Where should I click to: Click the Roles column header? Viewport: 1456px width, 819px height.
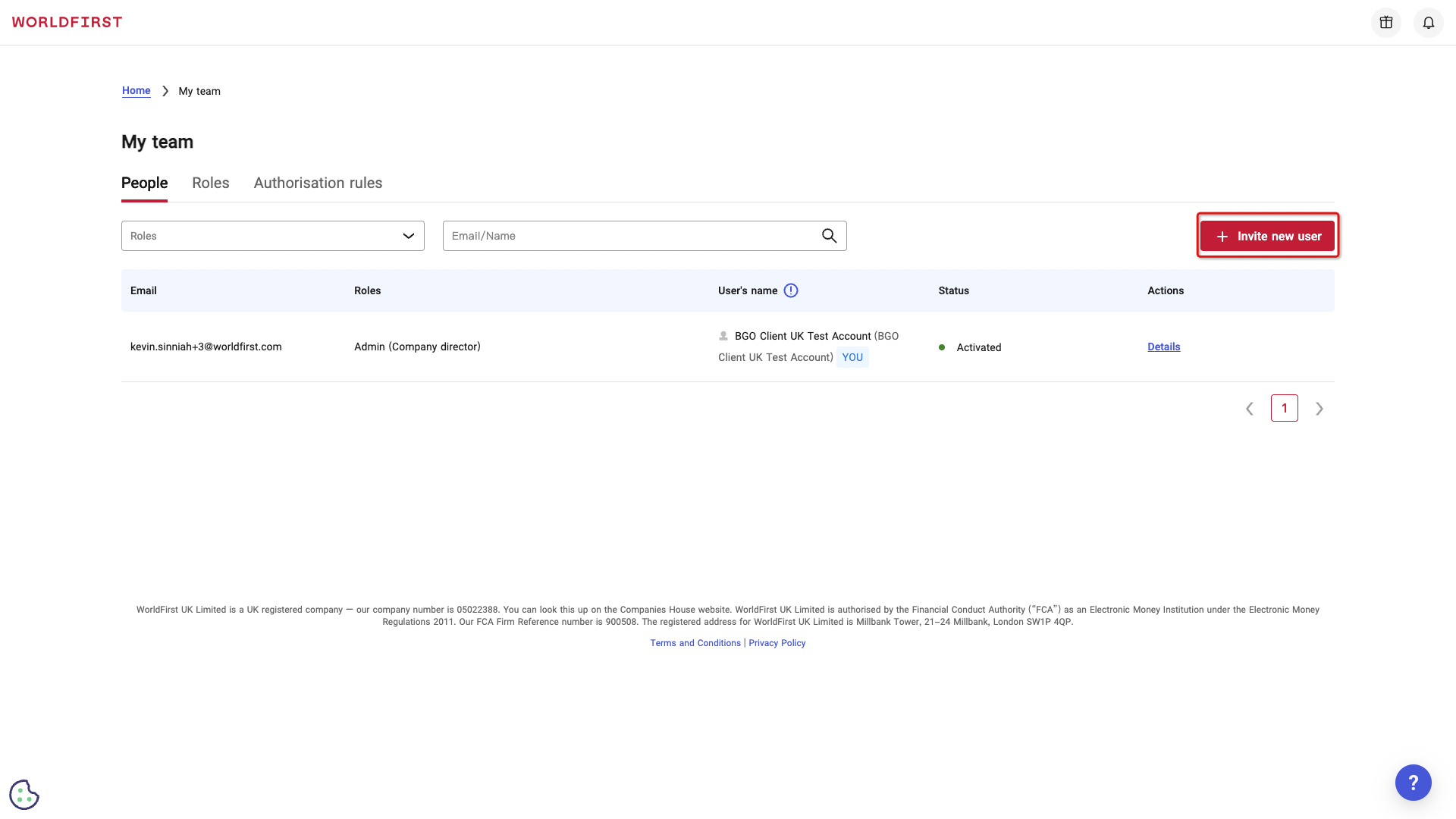tap(368, 290)
